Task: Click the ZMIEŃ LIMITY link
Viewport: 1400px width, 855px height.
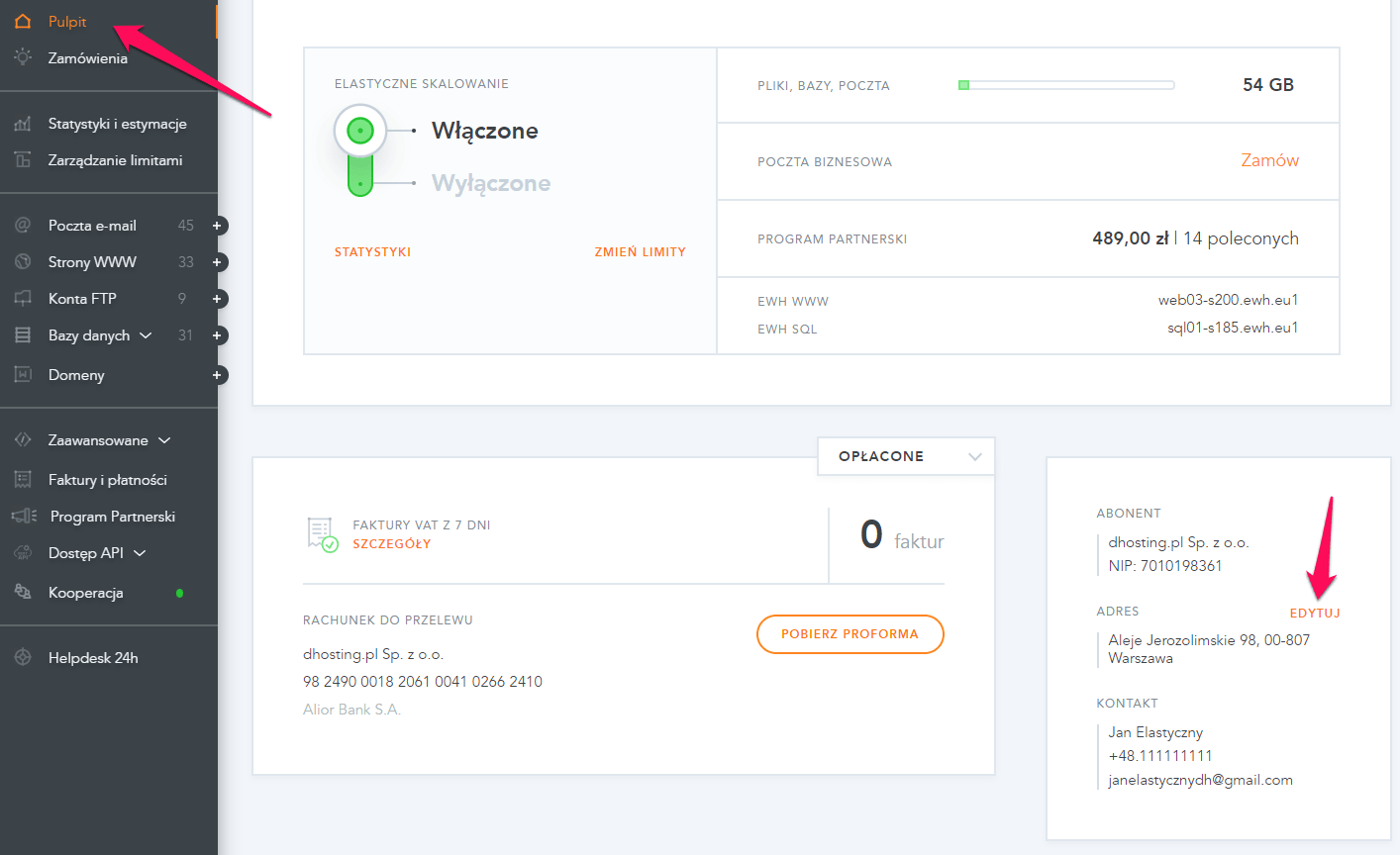Action: [x=640, y=252]
